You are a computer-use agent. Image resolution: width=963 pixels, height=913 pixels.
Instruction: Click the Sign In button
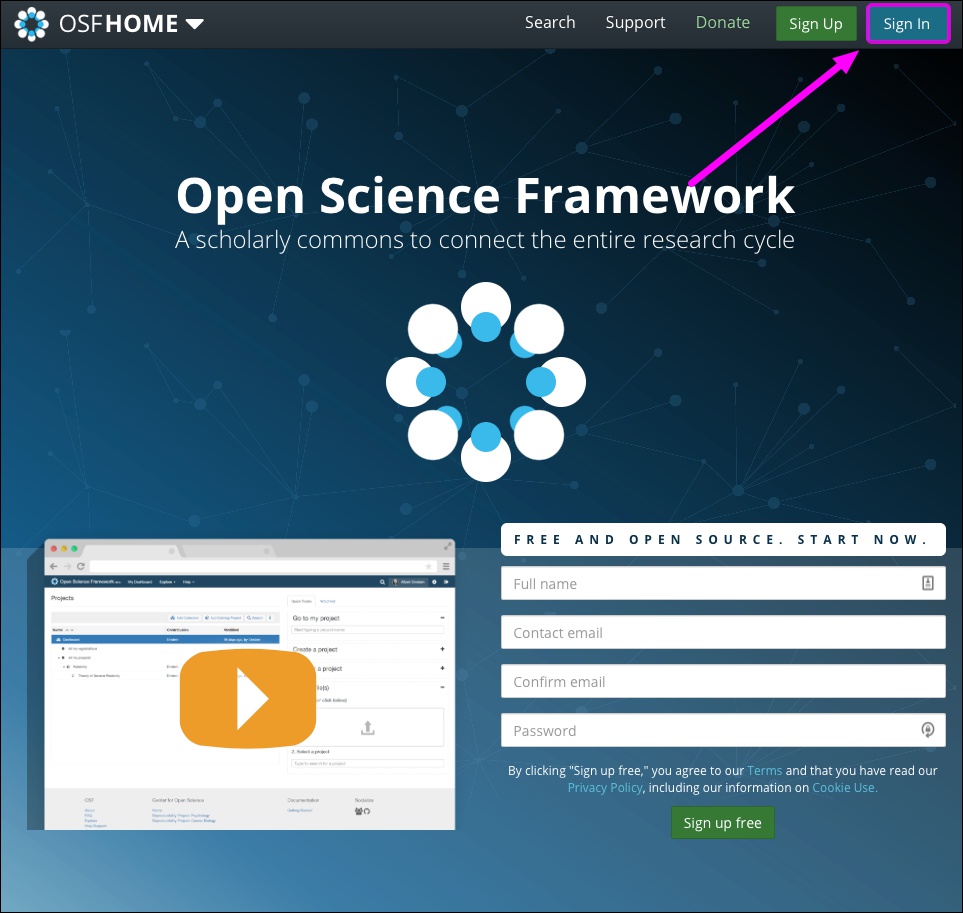[x=907, y=24]
